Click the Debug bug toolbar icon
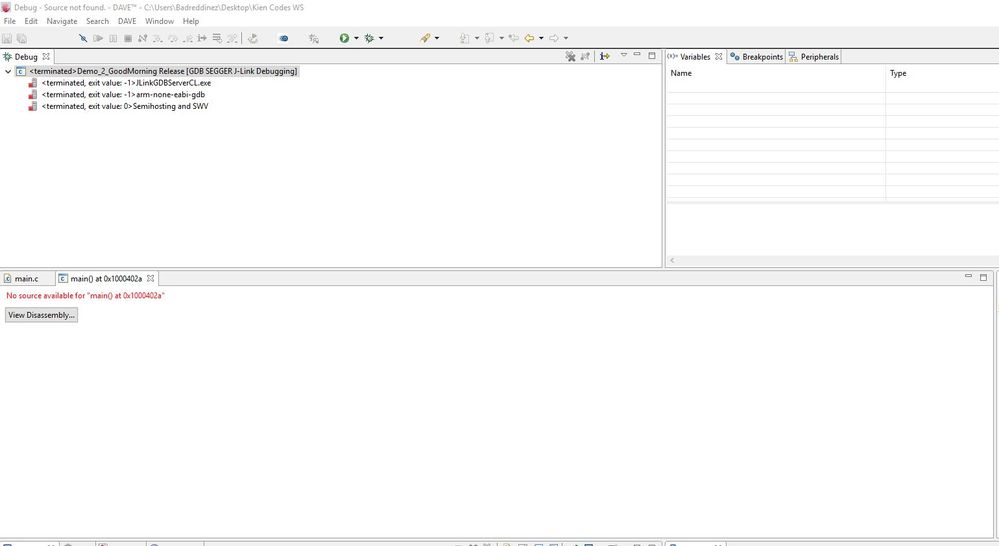Viewport: 999px width, 546px height. pyautogui.click(x=369, y=38)
